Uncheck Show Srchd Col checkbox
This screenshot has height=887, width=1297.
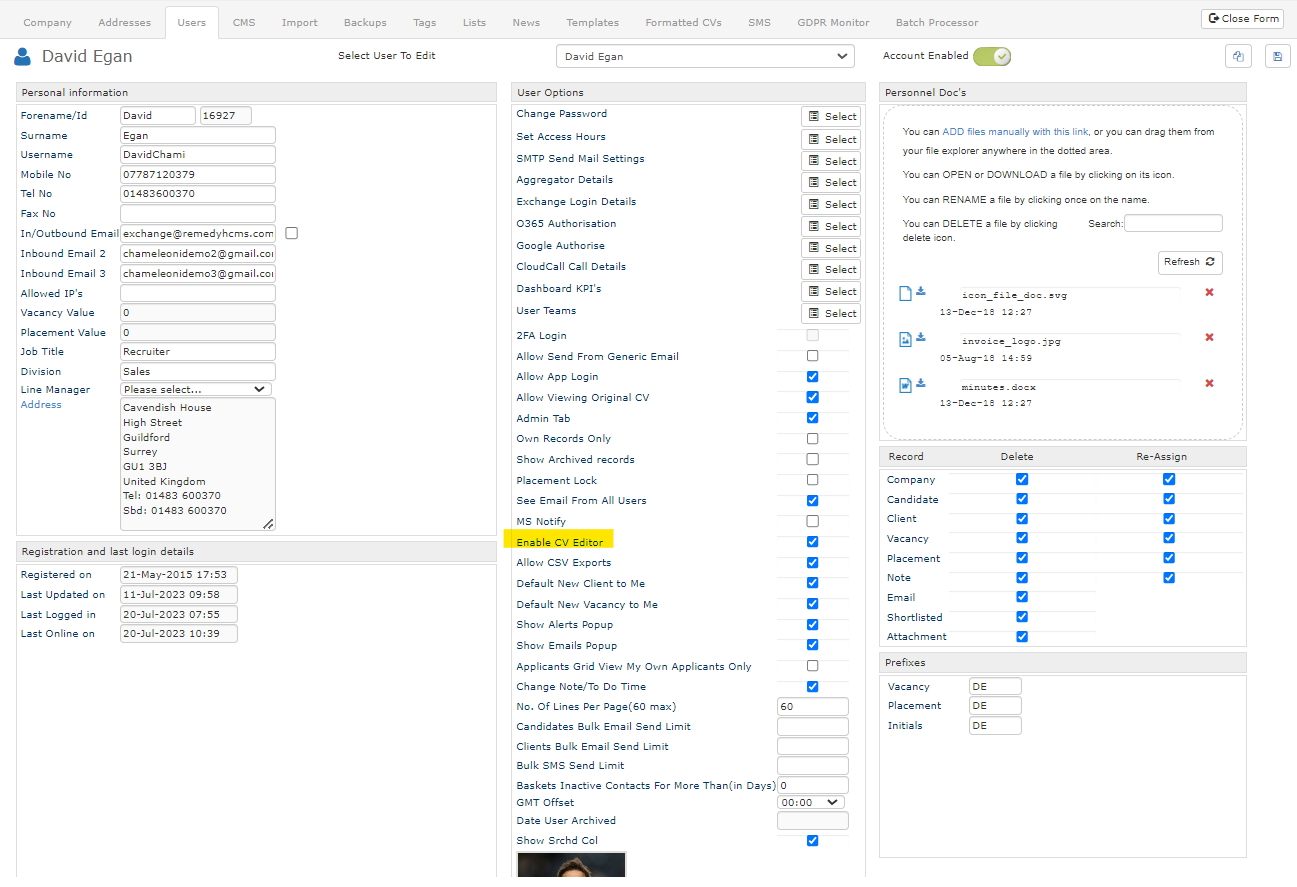pyautogui.click(x=812, y=840)
